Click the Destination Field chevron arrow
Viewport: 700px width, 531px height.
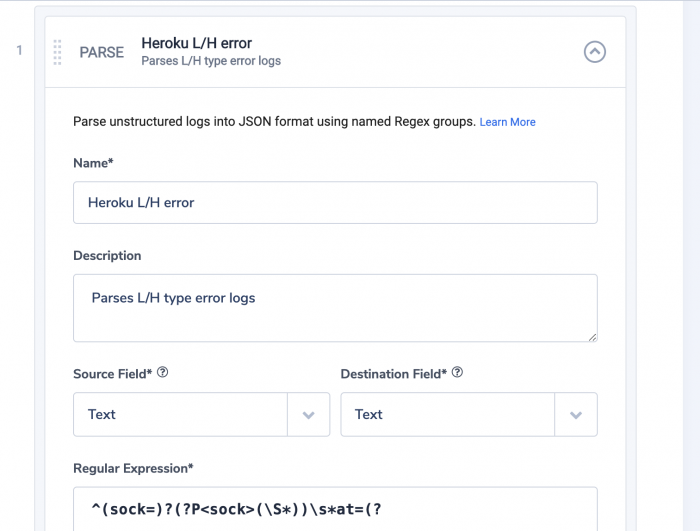576,415
